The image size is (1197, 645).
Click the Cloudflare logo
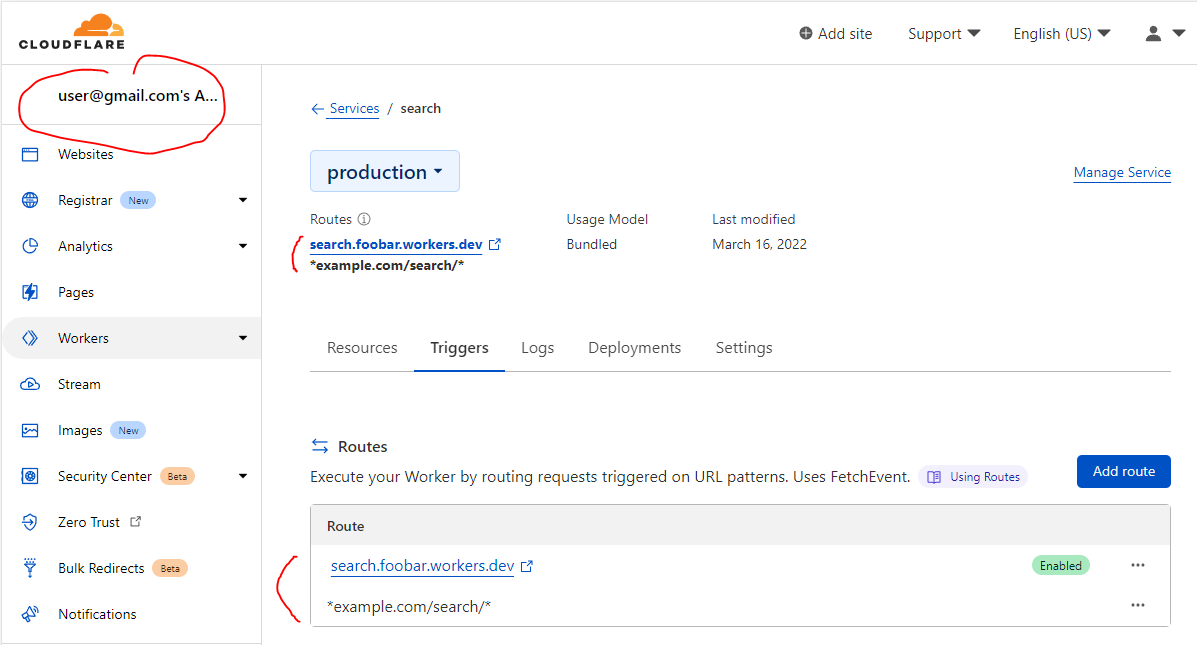pos(72,32)
